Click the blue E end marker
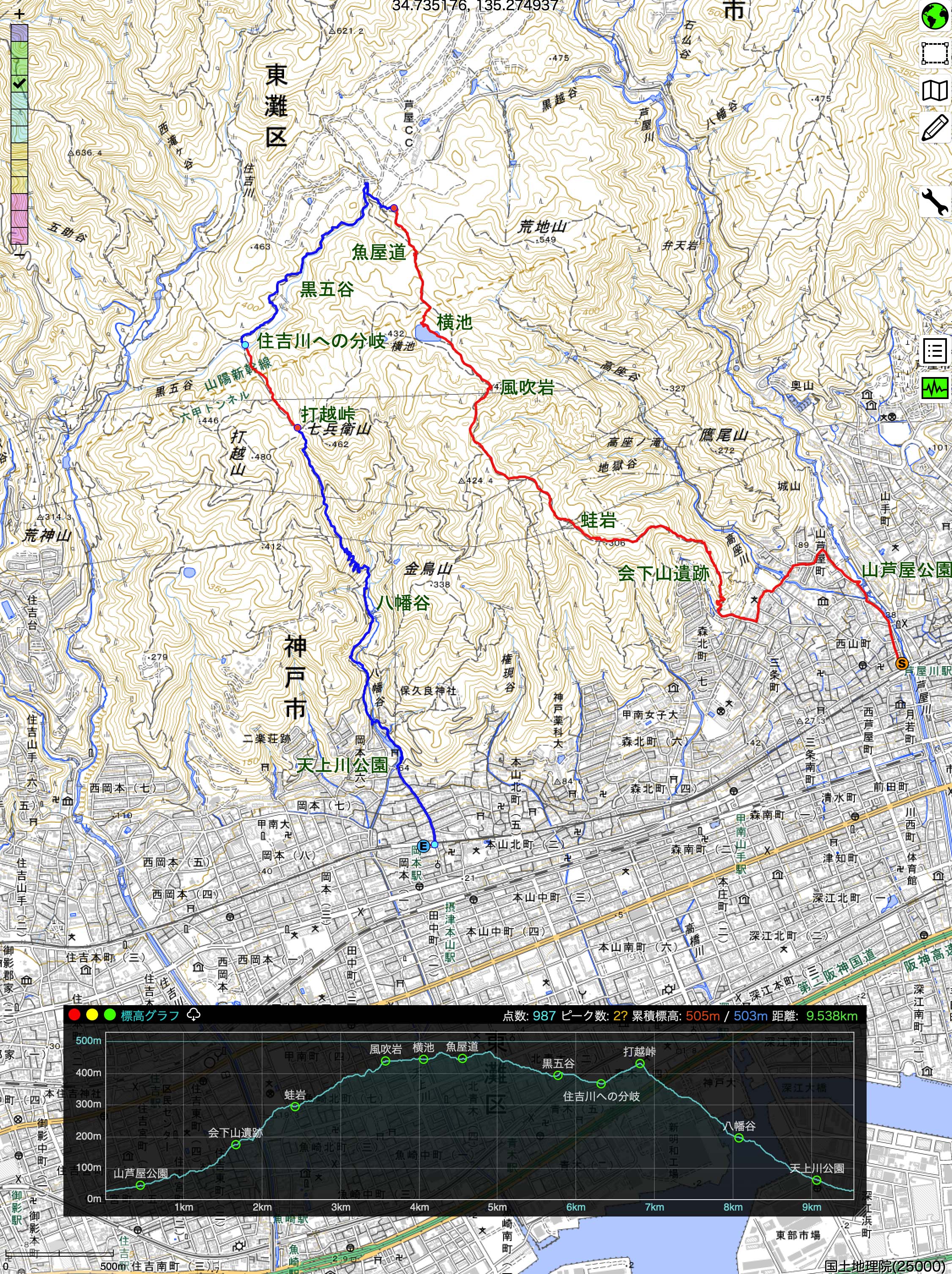Image resolution: width=952 pixels, height=1274 pixels. click(x=423, y=846)
